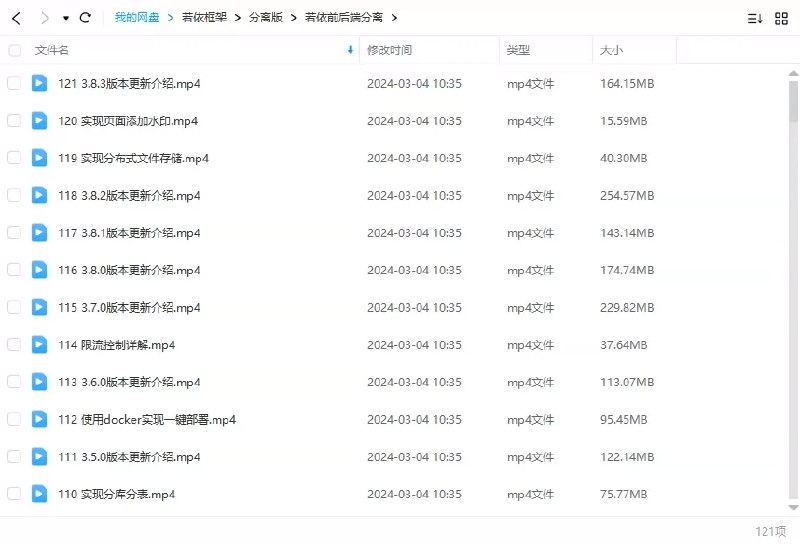Open the navigation history dropdown arrow
Viewport: 800px width, 545px height.
66,18
